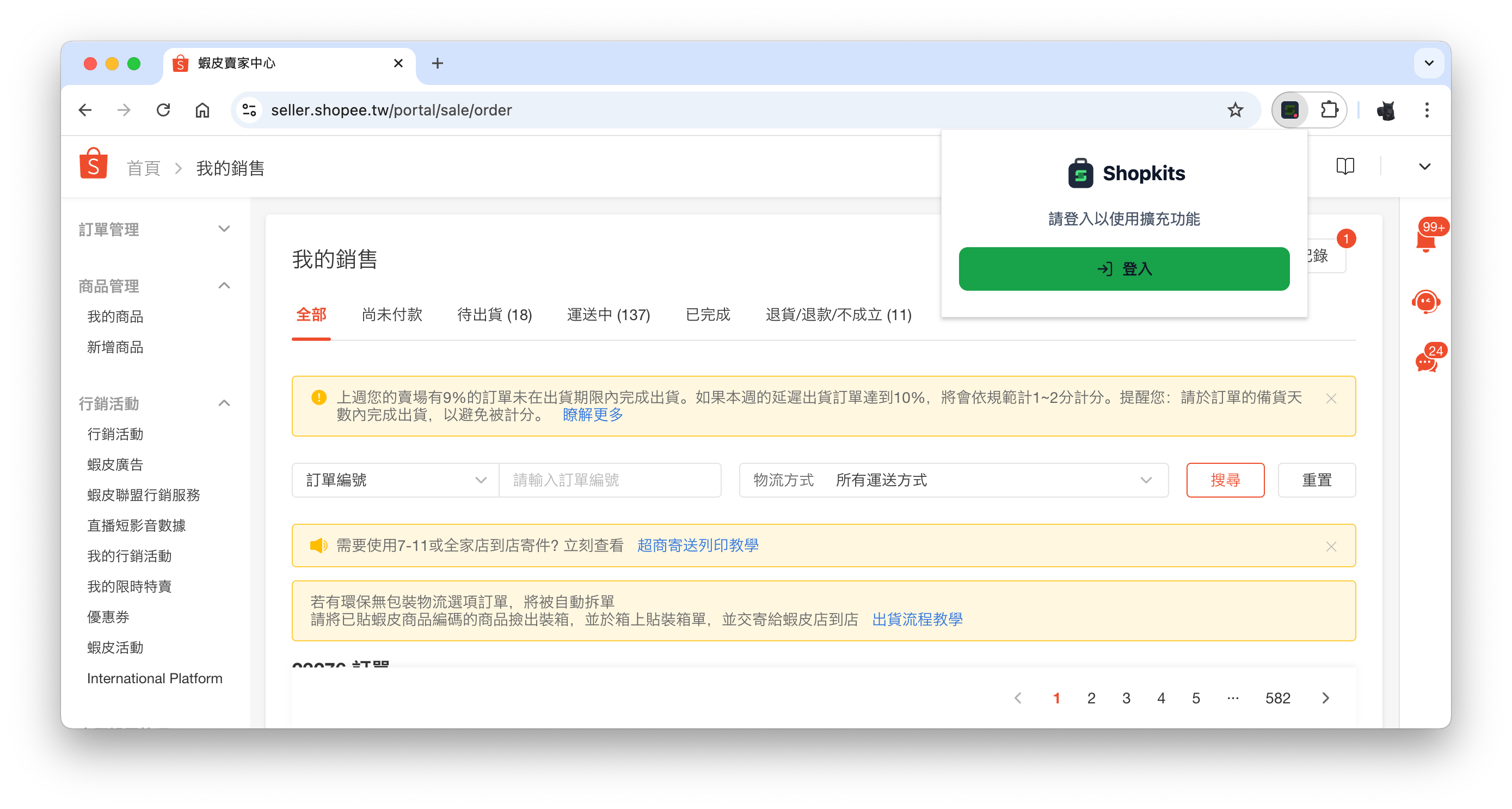This screenshot has height=809, width=1512.
Task: Go to the browser home page
Action: (x=202, y=110)
